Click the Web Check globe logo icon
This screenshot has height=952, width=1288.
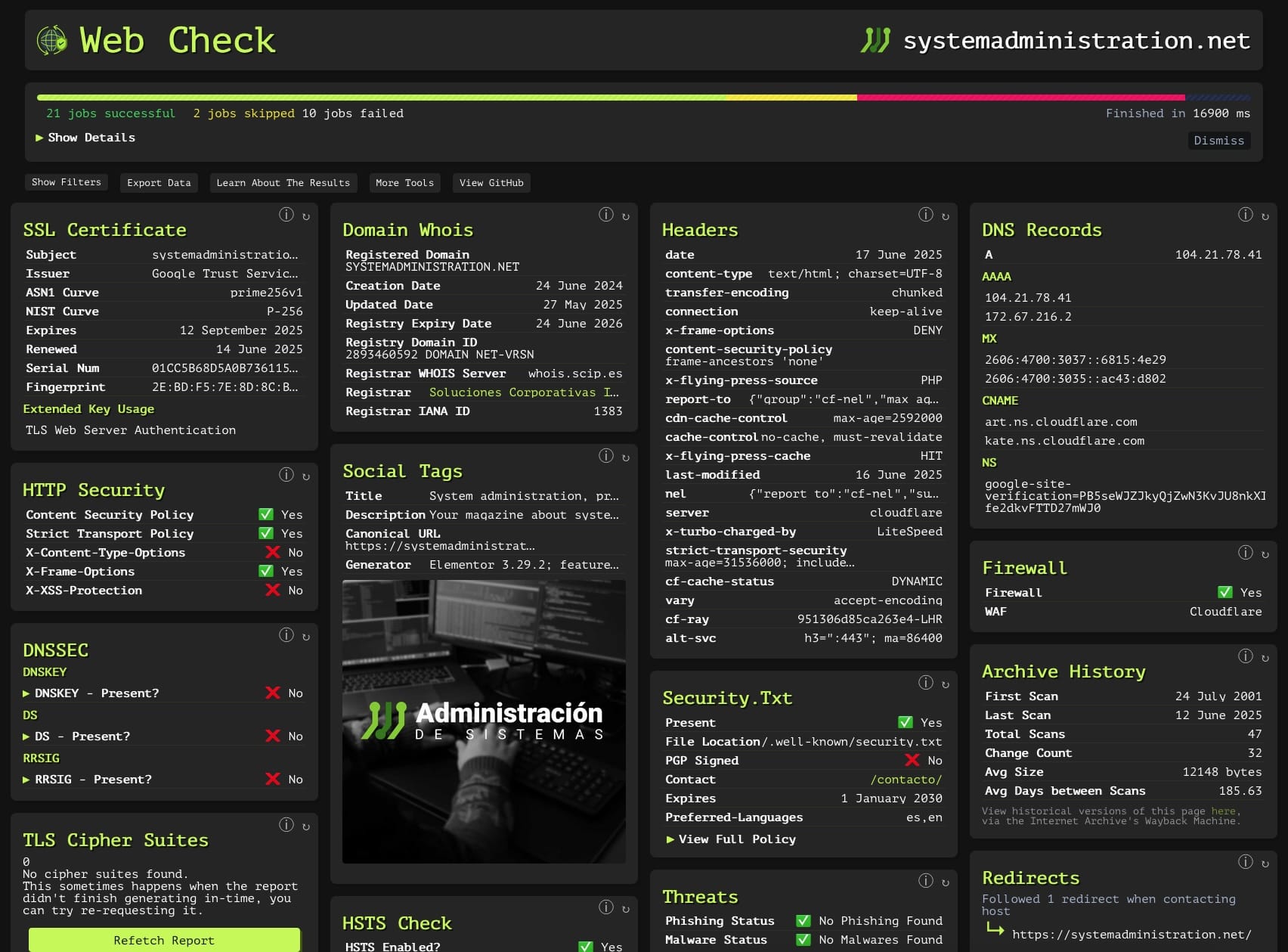tap(51, 41)
